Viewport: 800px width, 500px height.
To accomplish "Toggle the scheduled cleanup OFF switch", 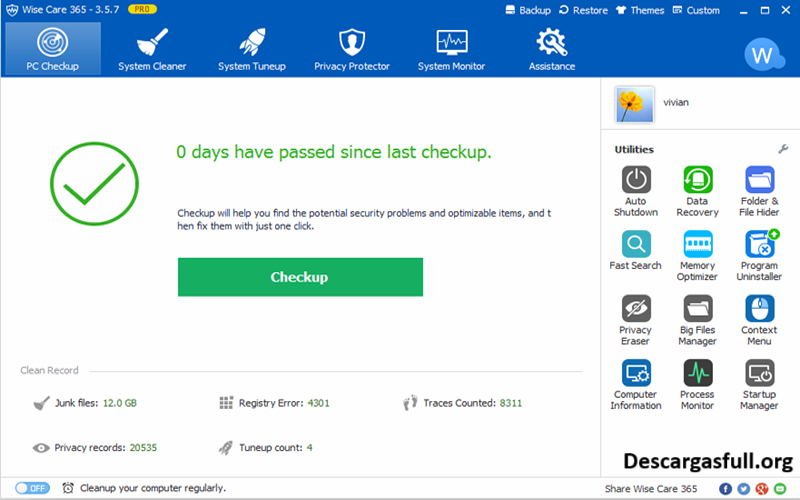I will point(32,488).
